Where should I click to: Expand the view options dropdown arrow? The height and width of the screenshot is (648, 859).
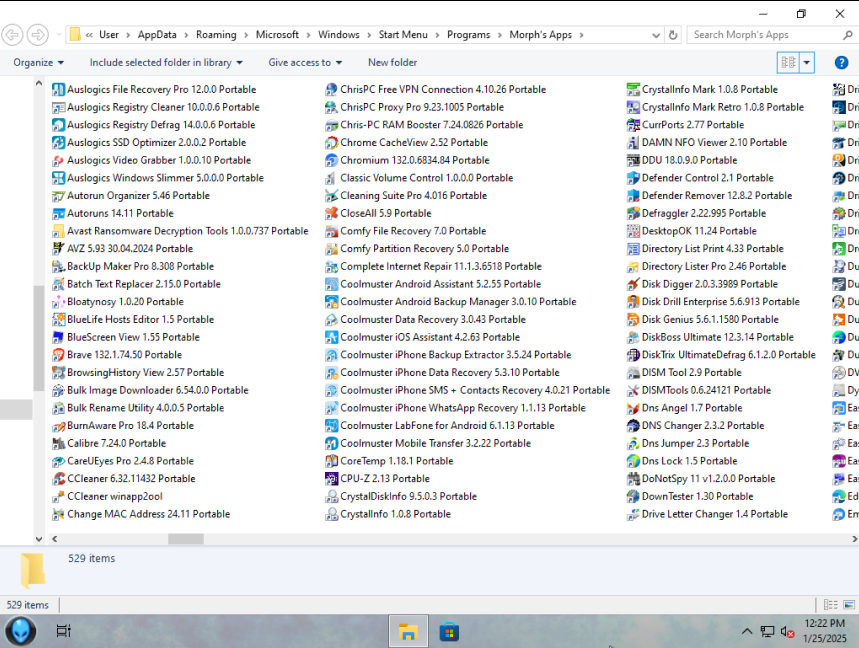point(806,62)
